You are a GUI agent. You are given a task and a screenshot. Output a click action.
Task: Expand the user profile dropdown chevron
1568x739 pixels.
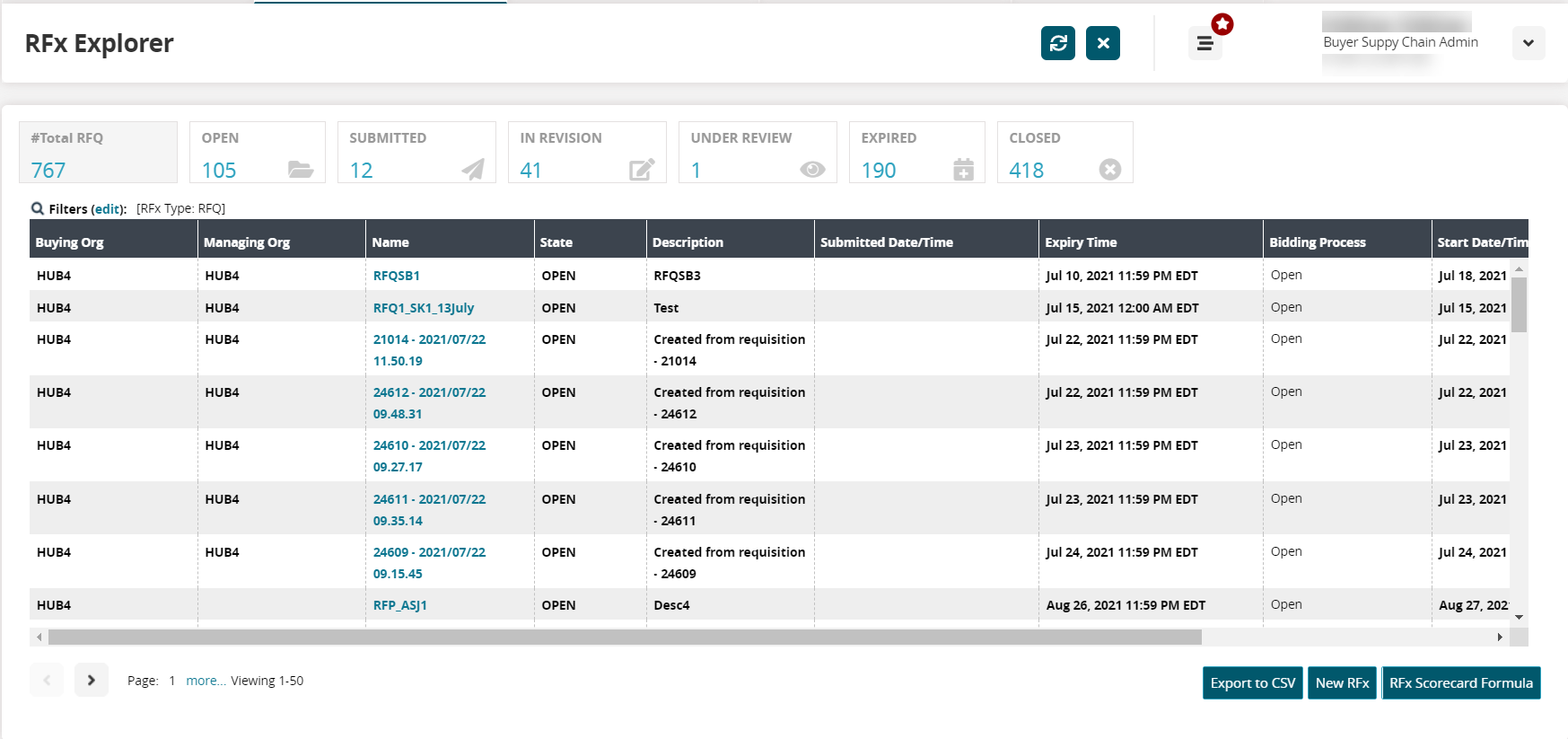tap(1528, 43)
